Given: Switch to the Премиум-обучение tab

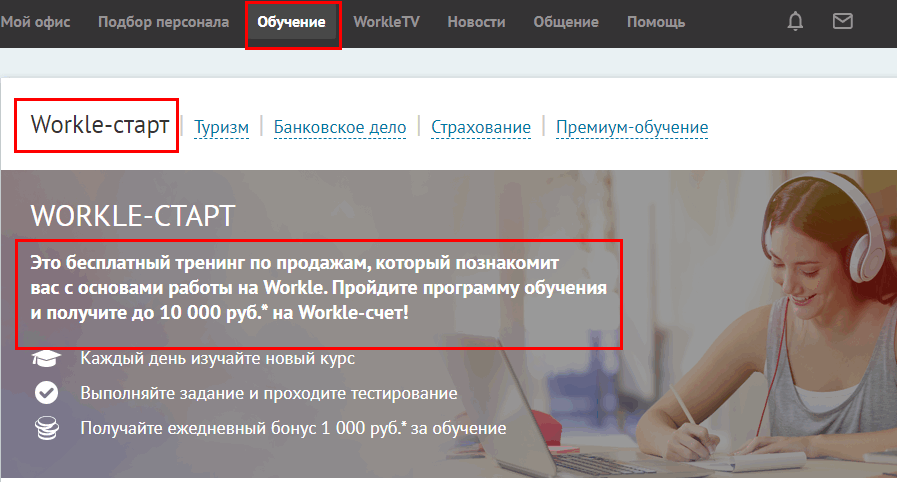Looking at the screenshot, I should click(632, 127).
